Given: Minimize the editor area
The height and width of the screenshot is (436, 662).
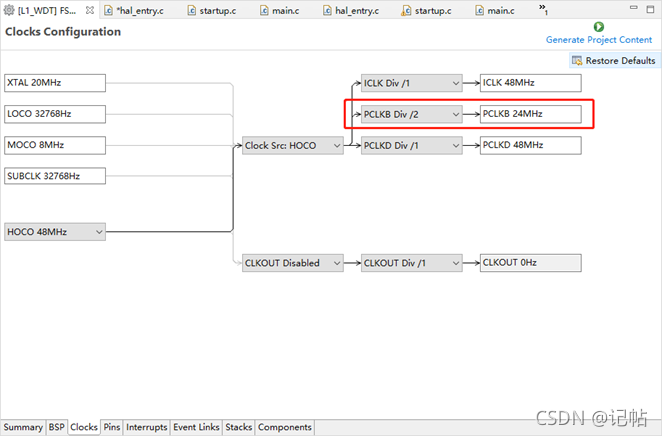Looking at the screenshot, I should (x=633, y=8).
